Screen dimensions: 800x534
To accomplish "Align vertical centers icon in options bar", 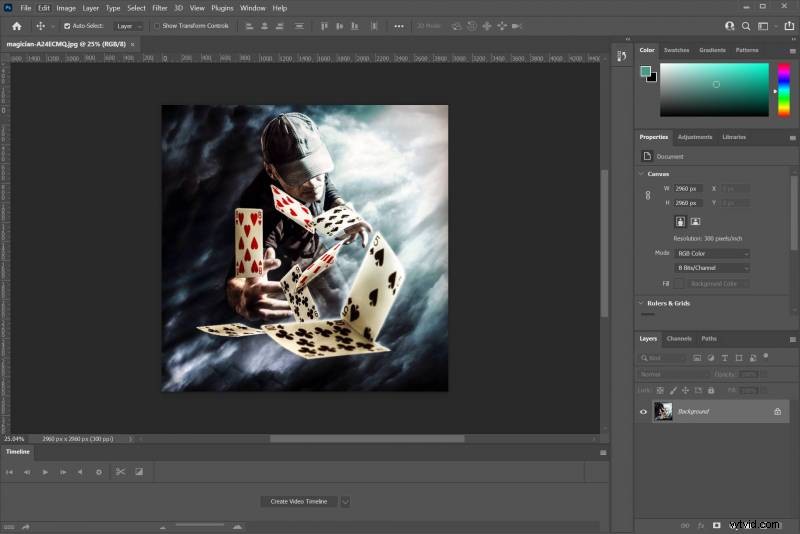I will point(339,26).
